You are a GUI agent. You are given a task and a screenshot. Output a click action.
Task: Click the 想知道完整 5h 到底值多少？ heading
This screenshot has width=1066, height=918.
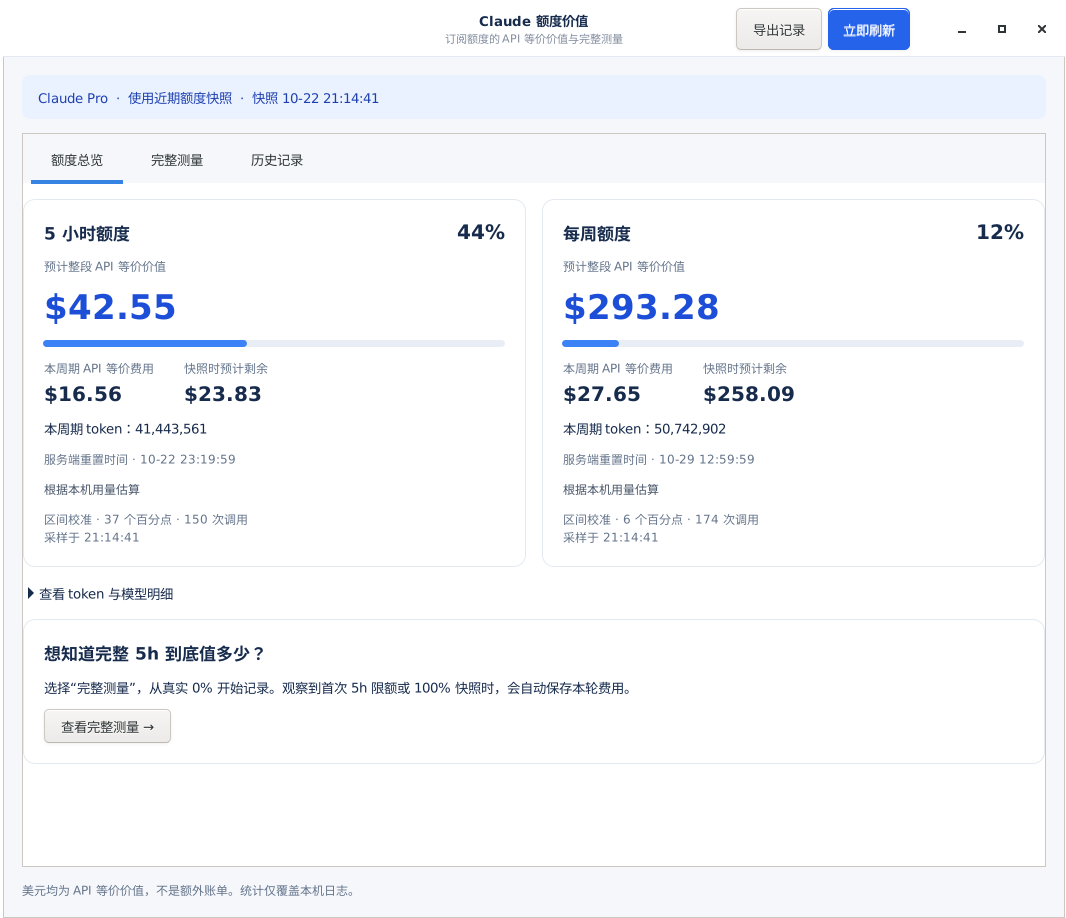pyautogui.click(x=154, y=653)
